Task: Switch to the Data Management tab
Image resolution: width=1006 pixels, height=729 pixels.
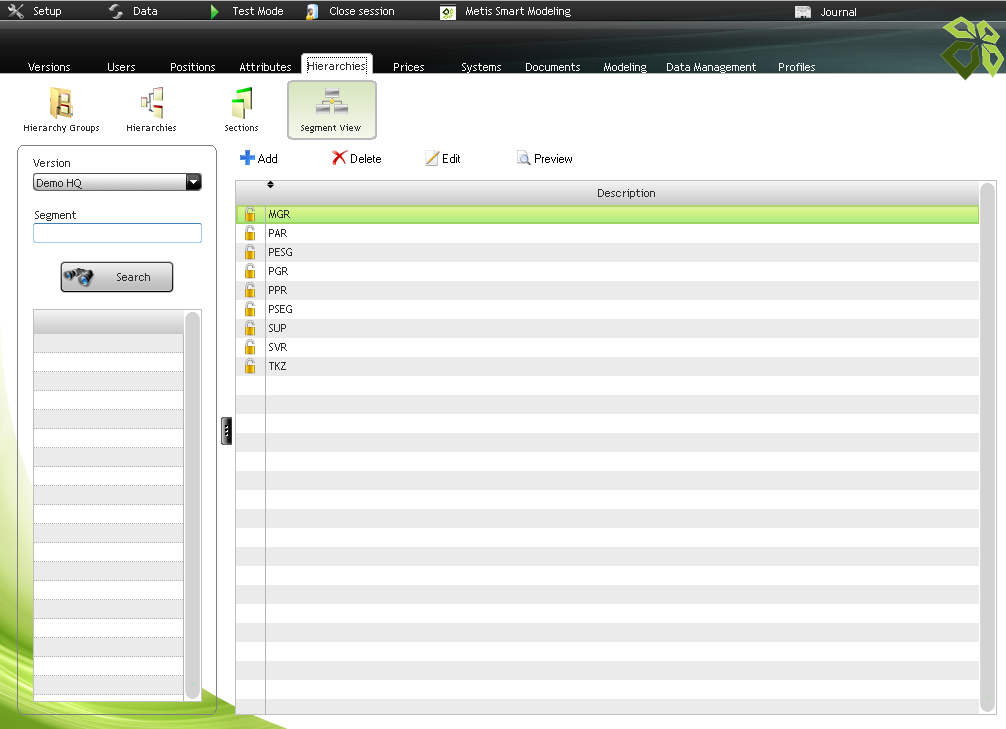Action: coord(711,67)
